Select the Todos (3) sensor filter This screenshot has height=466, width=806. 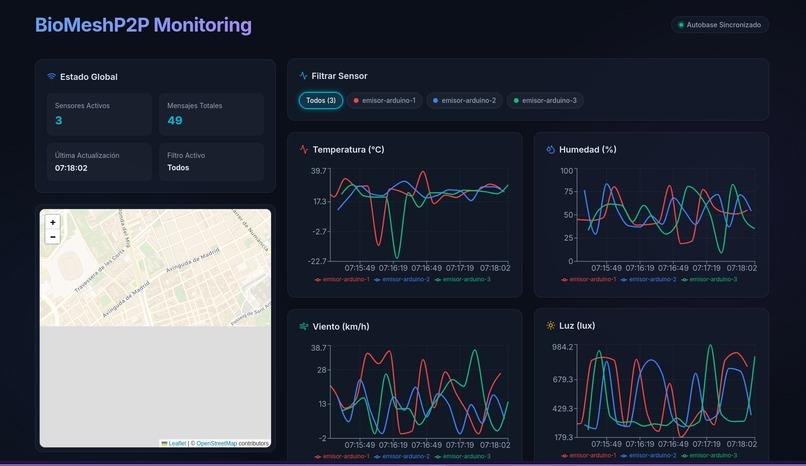[x=321, y=100]
